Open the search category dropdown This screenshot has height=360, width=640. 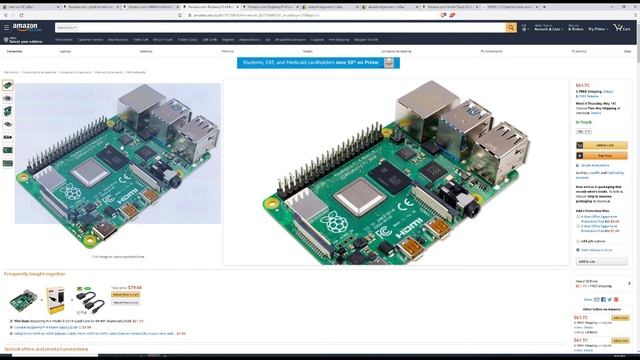click(x=66, y=27)
